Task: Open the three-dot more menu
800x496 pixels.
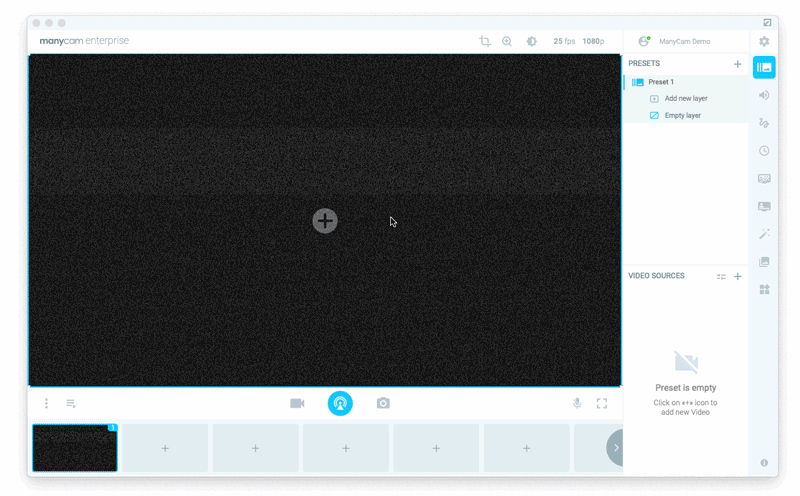Action: click(x=46, y=404)
